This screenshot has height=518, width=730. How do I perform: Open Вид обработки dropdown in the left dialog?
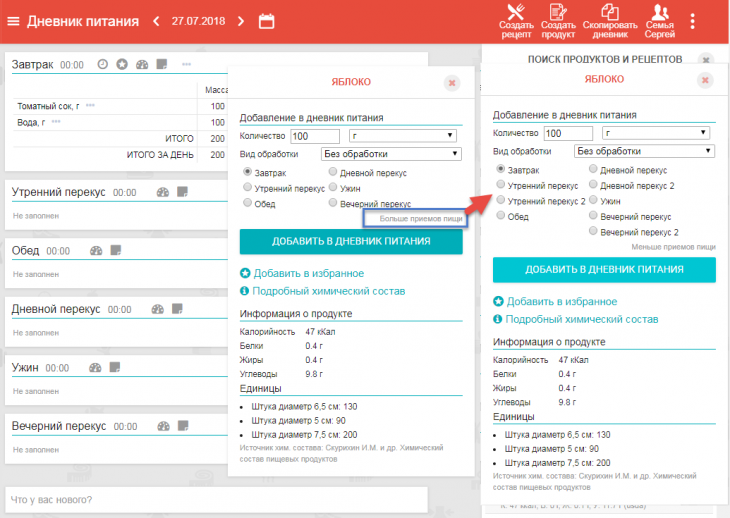390,154
